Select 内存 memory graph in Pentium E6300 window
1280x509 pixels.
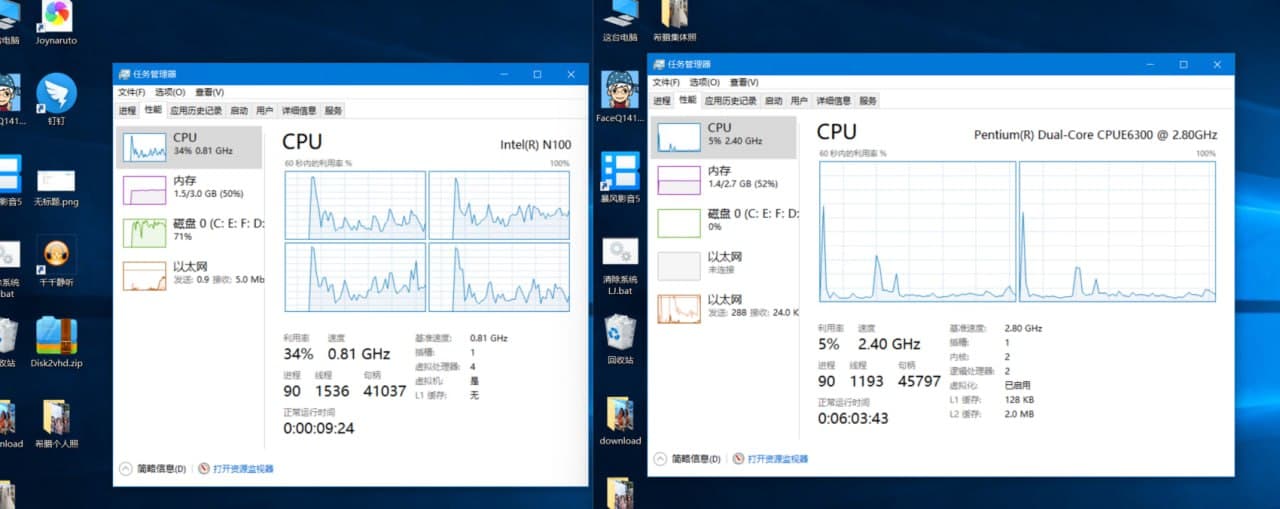pyautogui.click(x=679, y=180)
